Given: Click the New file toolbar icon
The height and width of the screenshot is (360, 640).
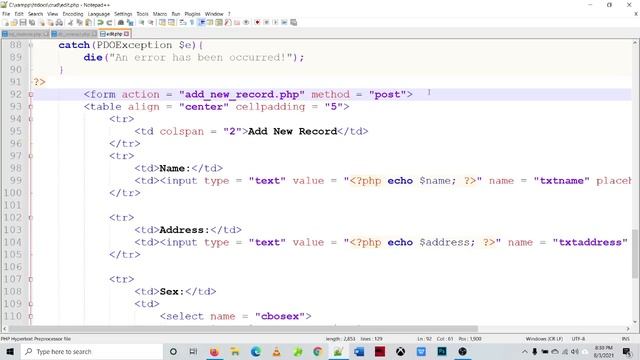Looking at the screenshot, I should pyautogui.click(x=6, y=22).
